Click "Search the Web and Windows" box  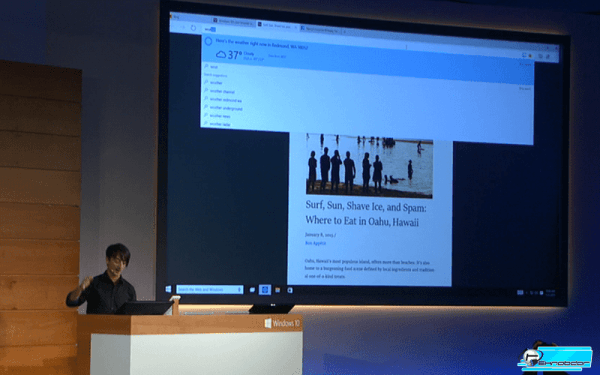(209, 289)
